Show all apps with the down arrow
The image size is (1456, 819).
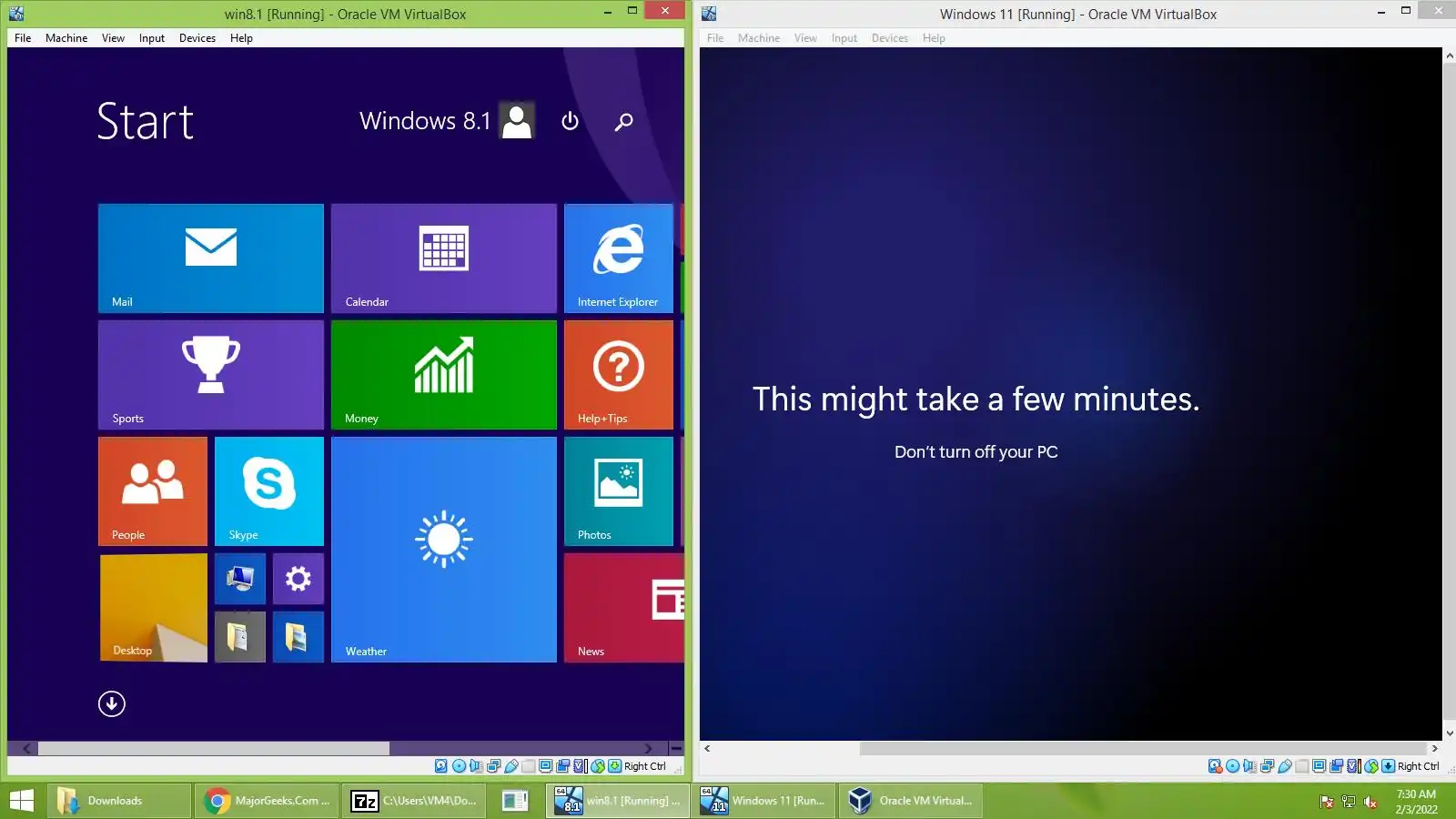[x=112, y=703]
